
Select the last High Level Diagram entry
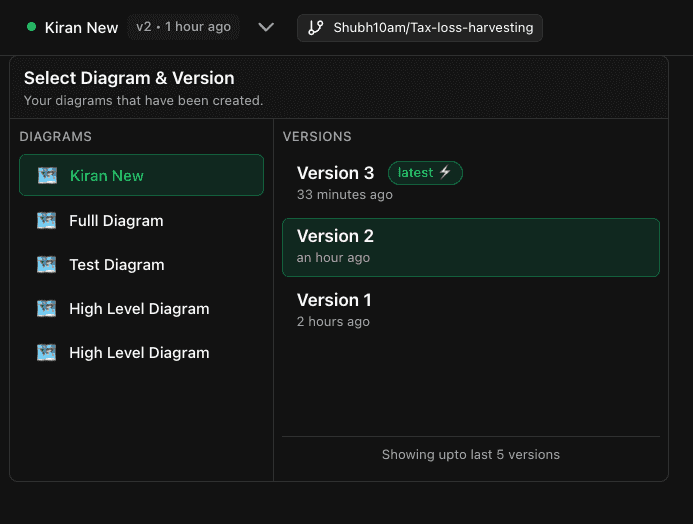(141, 352)
